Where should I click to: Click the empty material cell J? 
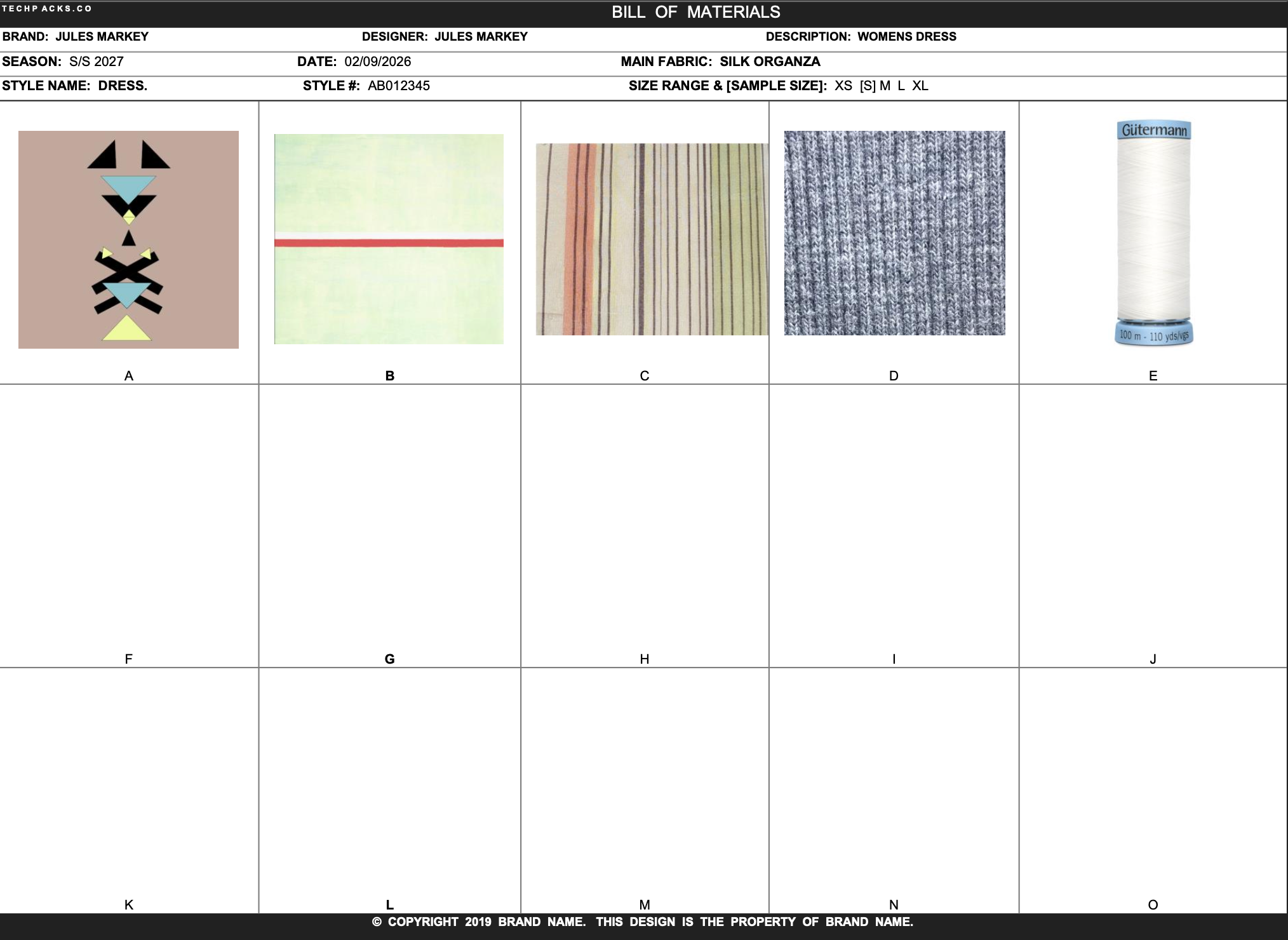[x=1154, y=521]
